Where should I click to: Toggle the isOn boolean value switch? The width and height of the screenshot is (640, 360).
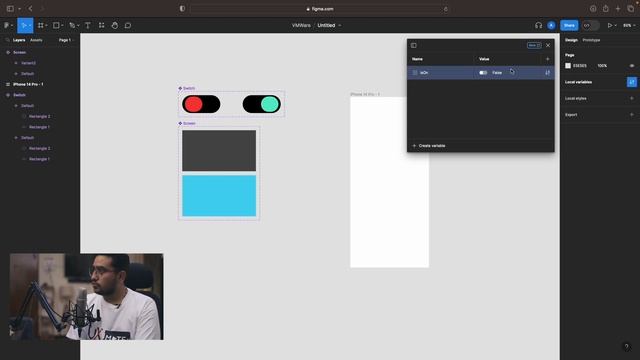click(483, 73)
